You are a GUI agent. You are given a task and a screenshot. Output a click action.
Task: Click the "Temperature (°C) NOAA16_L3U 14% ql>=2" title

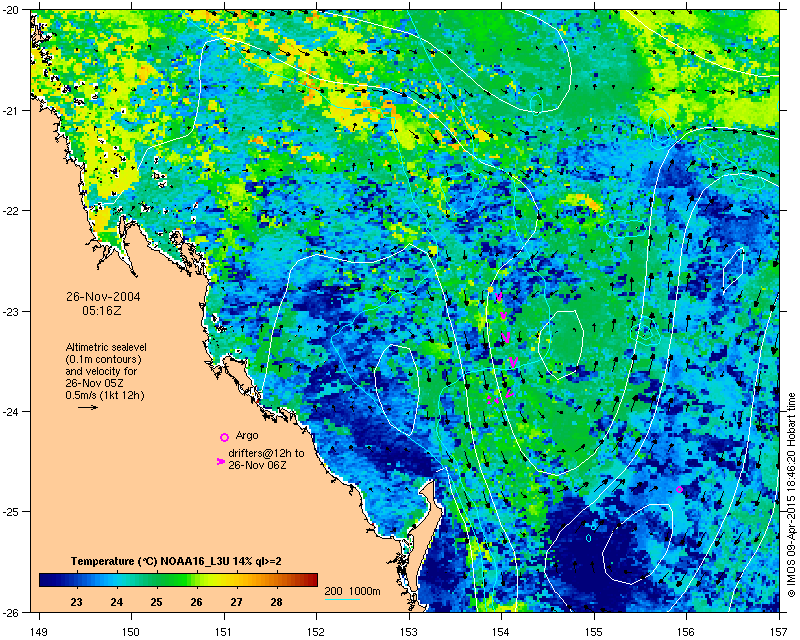177,561
